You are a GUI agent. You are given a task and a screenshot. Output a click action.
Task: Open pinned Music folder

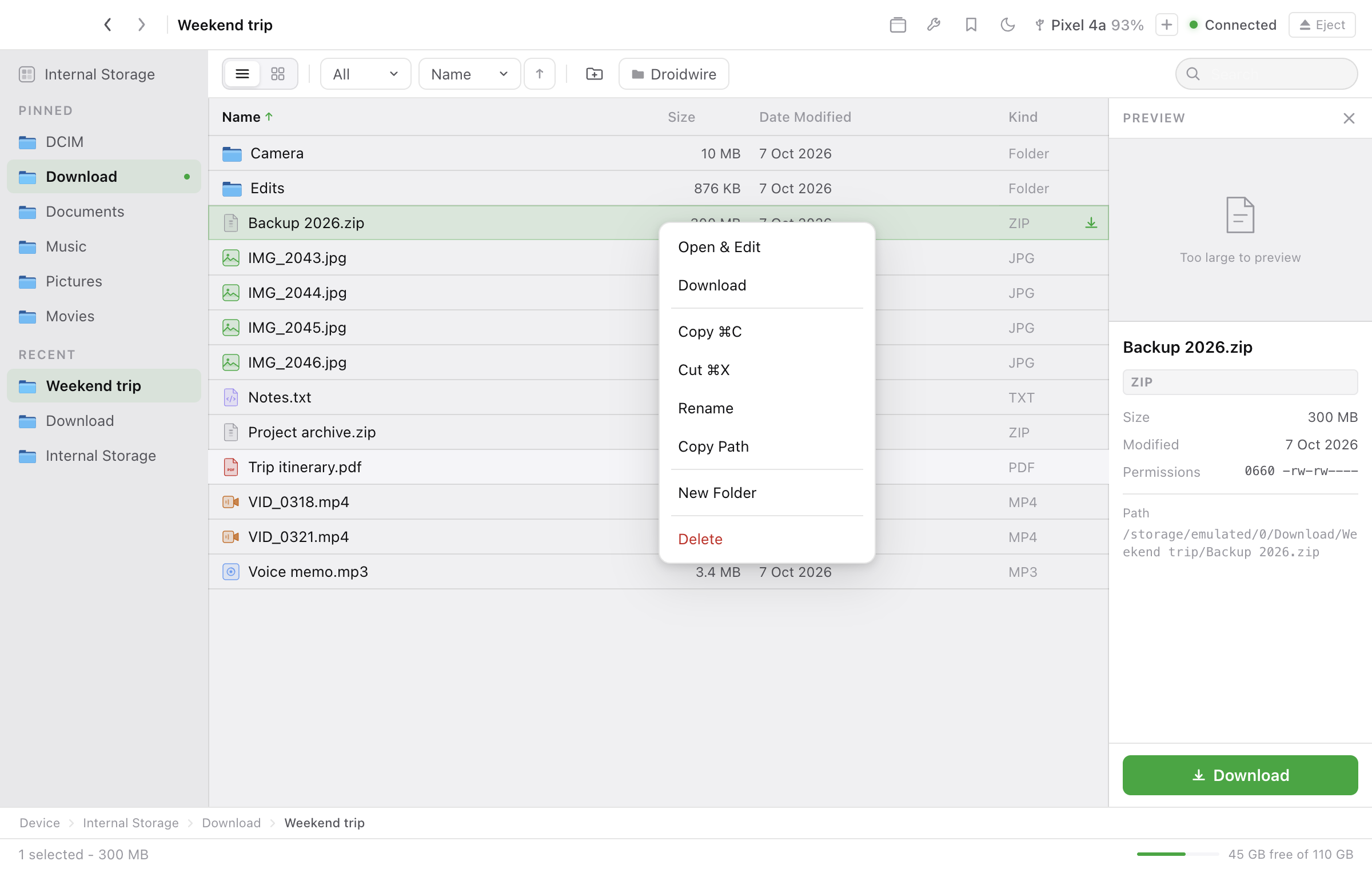coord(104,246)
